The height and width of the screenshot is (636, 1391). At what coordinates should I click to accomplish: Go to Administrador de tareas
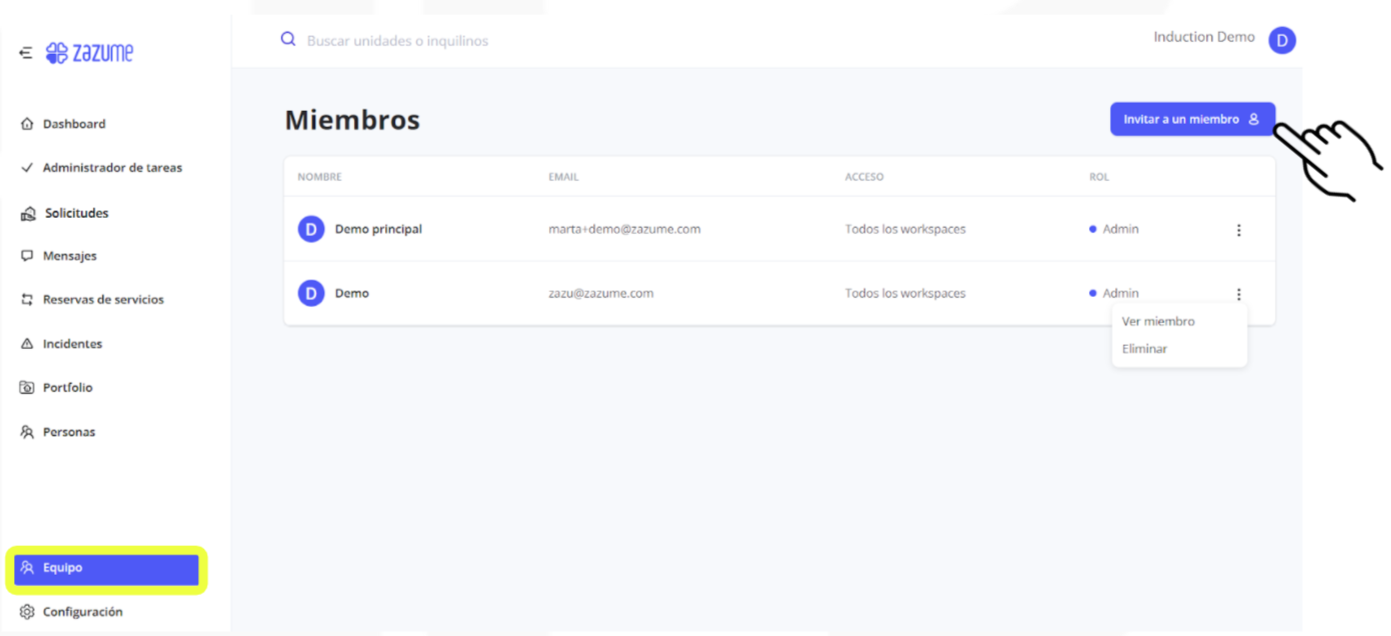pos(112,168)
